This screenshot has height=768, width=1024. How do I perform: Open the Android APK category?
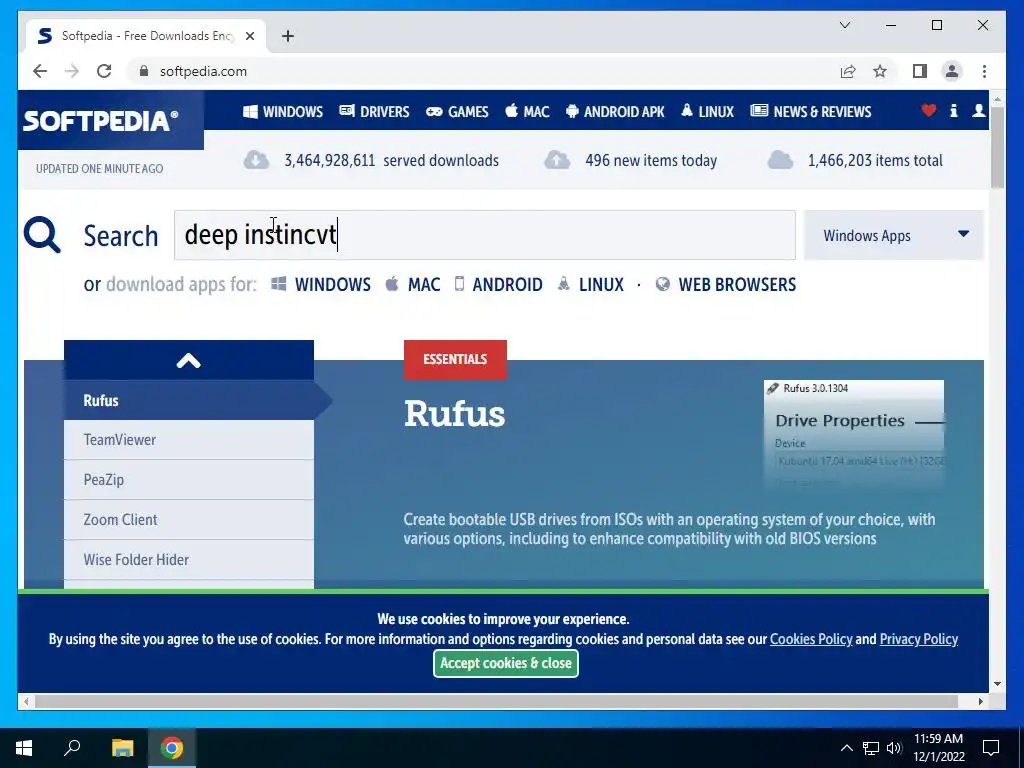(615, 112)
